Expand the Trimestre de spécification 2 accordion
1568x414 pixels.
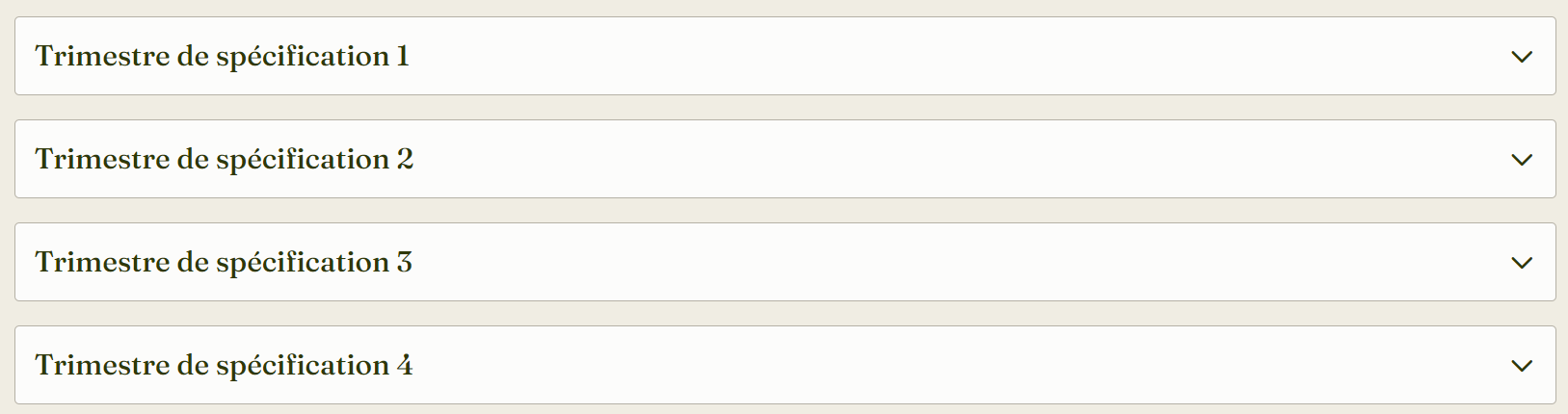click(785, 159)
